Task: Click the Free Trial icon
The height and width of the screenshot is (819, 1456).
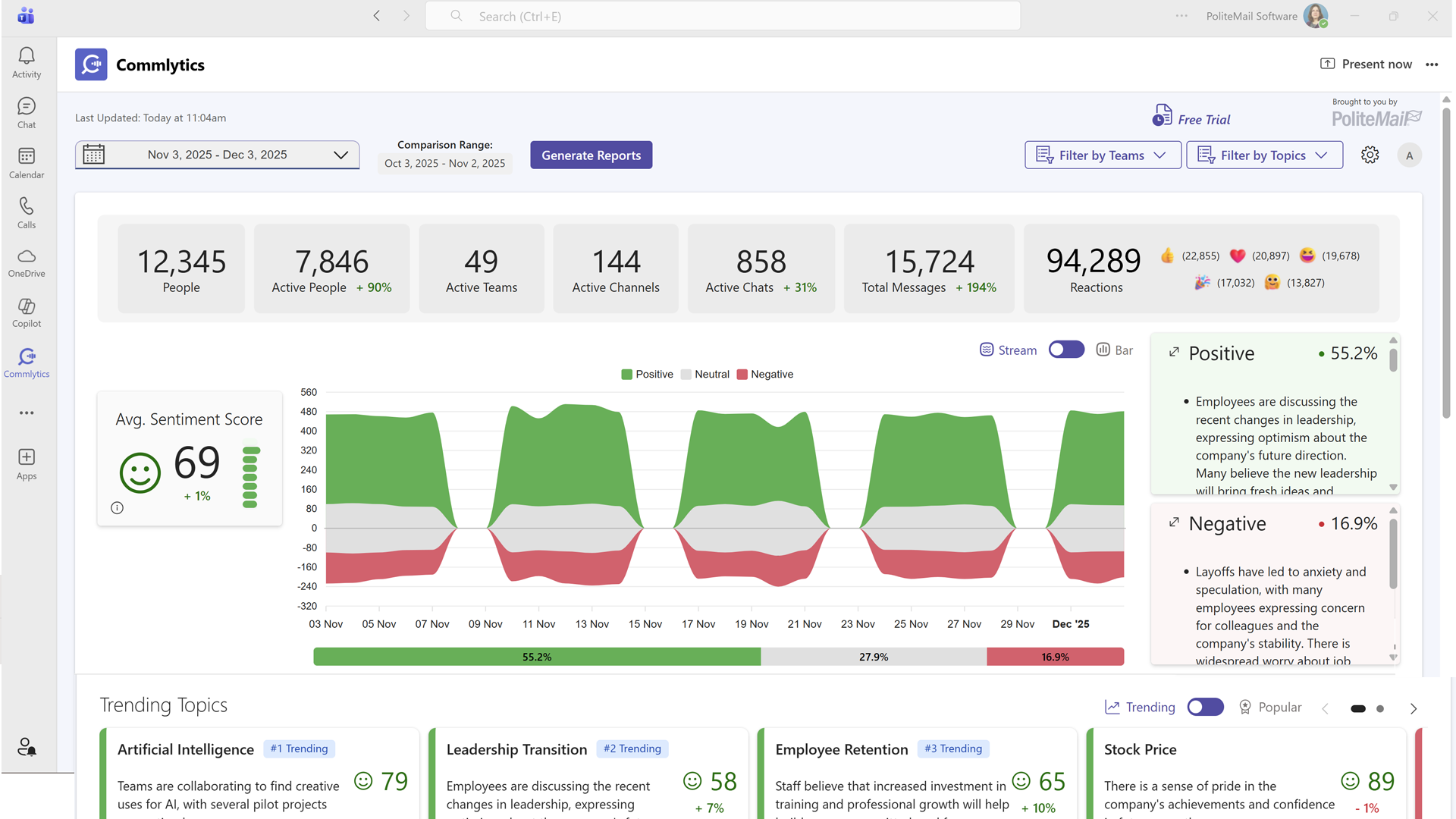Action: point(1163,115)
